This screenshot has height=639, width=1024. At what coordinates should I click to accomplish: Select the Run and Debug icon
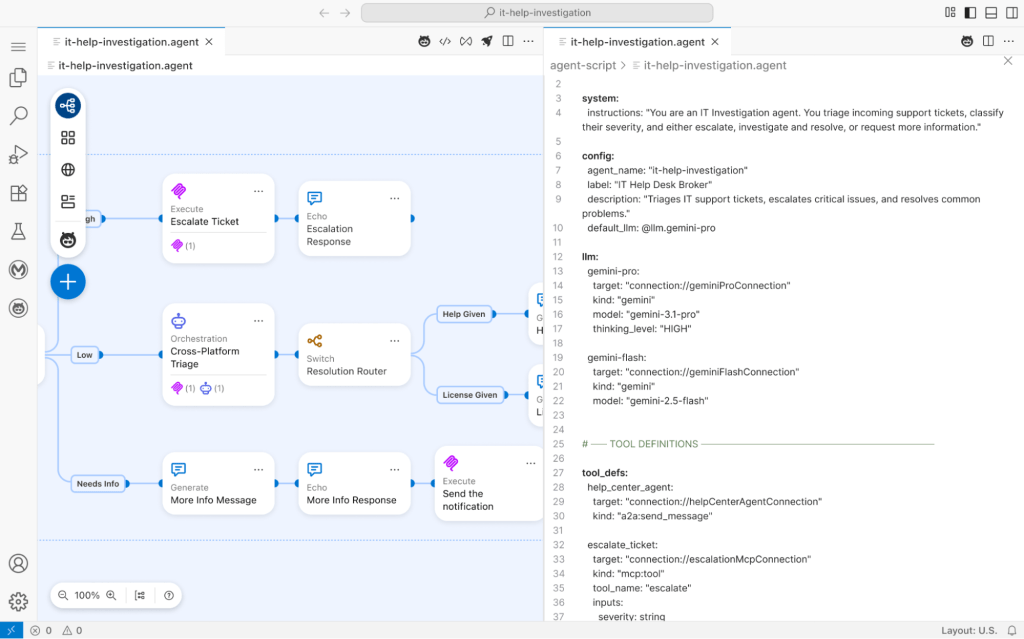[17, 154]
